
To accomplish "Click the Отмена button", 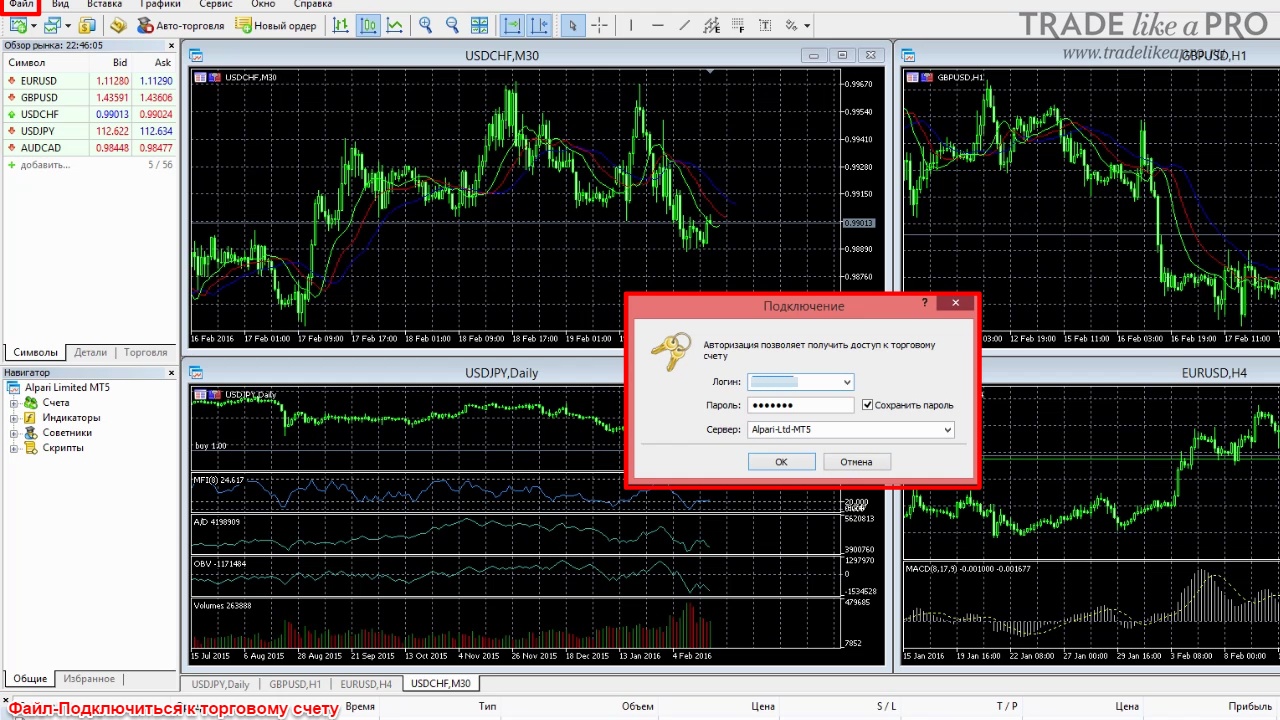I will pos(856,462).
